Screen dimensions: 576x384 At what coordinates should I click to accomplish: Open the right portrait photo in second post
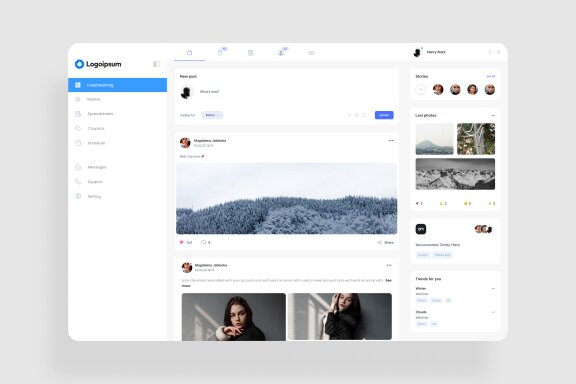(340, 317)
